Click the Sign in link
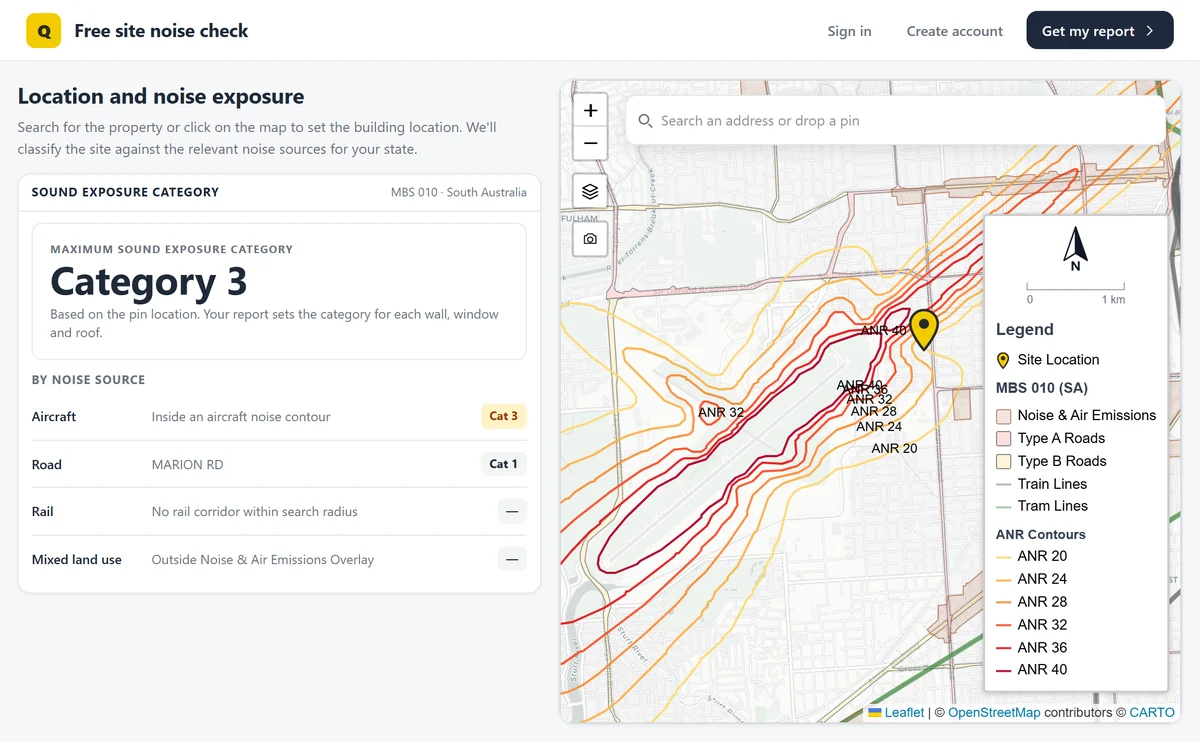 click(x=849, y=31)
